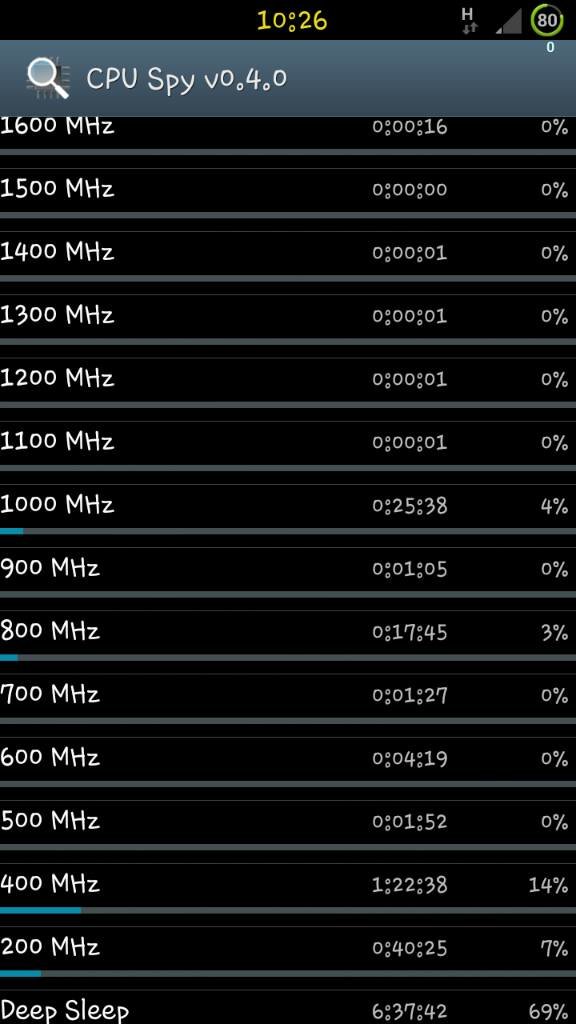Click the 1000 MHz usage progress bar
The height and width of the screenshot is (1024, 576).
pyautogui.click(x=288, y=531)
